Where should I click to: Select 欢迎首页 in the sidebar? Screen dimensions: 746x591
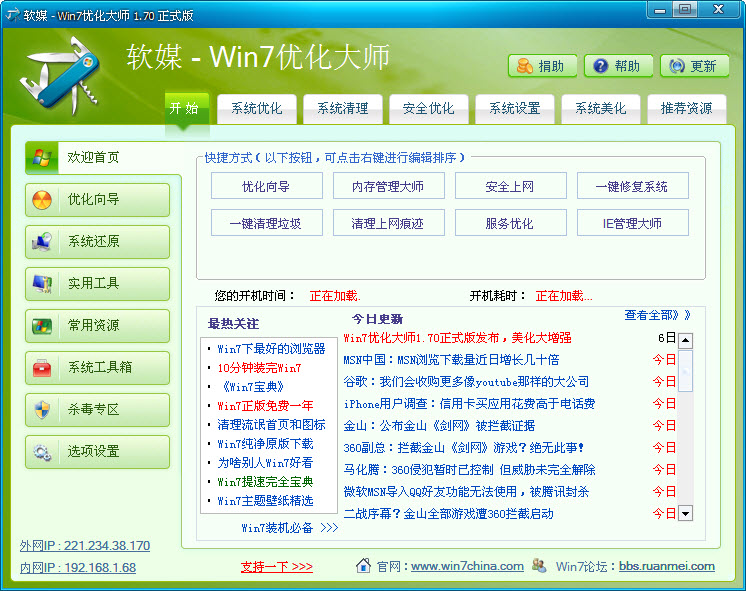tap(103, 158)
